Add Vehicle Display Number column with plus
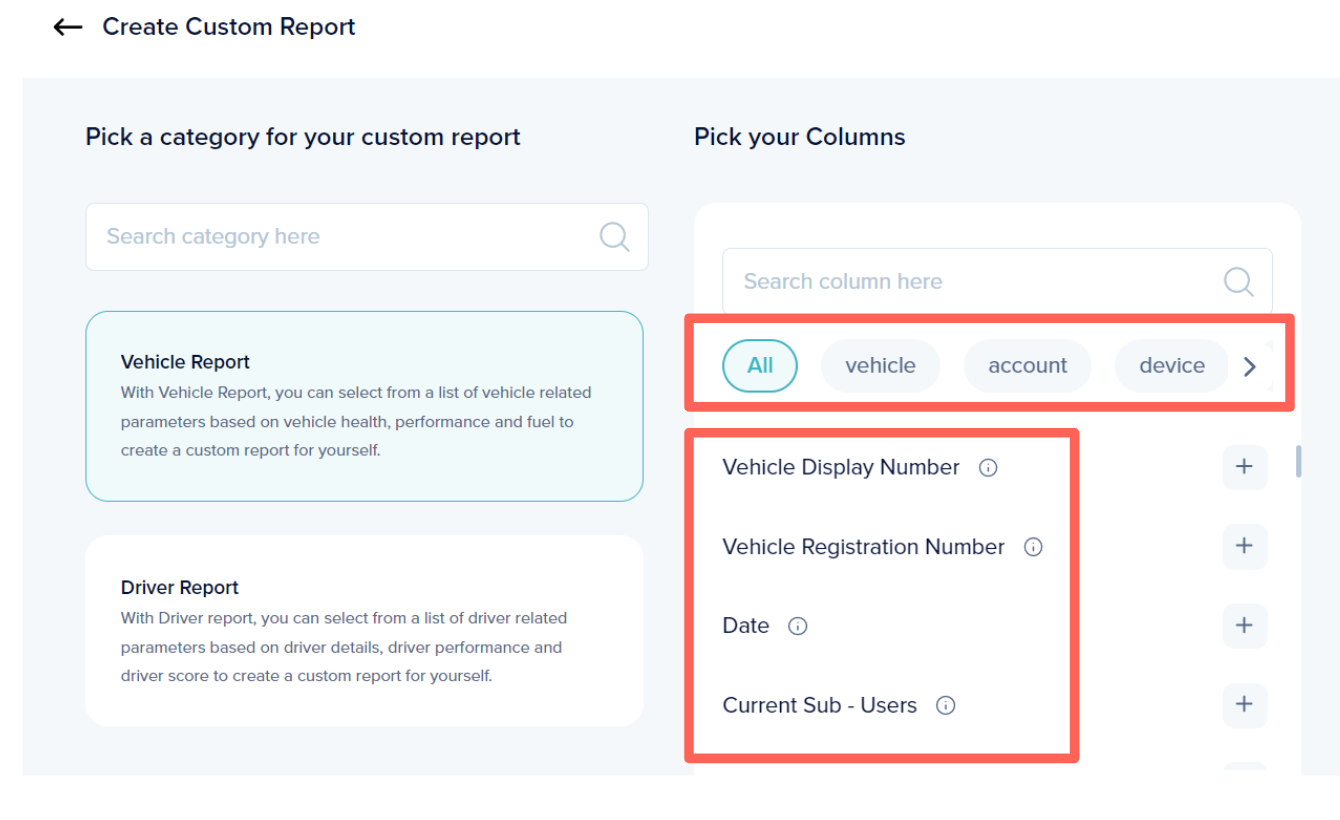1340x820 pixels. point(1244,467)
